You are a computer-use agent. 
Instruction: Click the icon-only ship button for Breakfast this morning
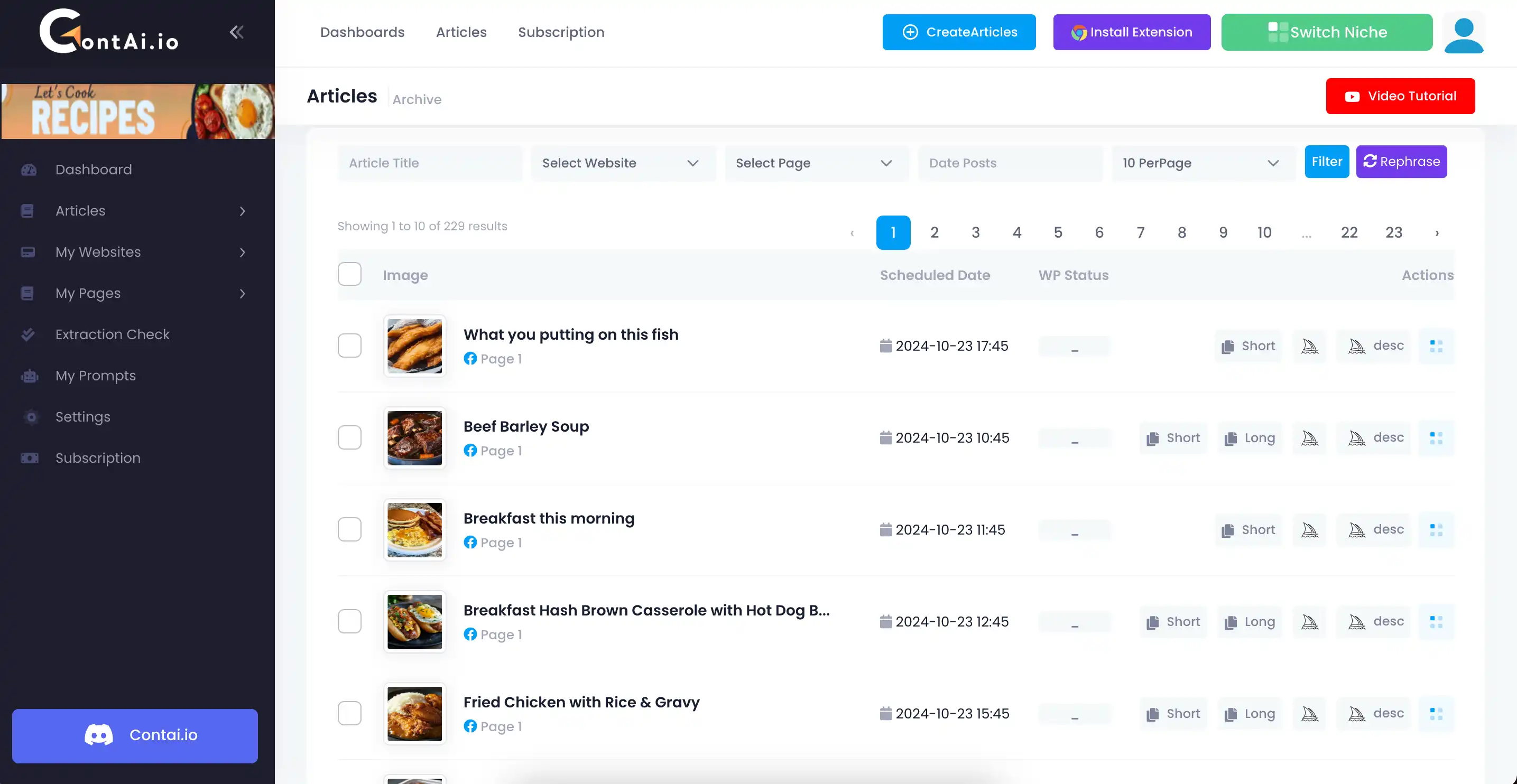click(1309, 530)
